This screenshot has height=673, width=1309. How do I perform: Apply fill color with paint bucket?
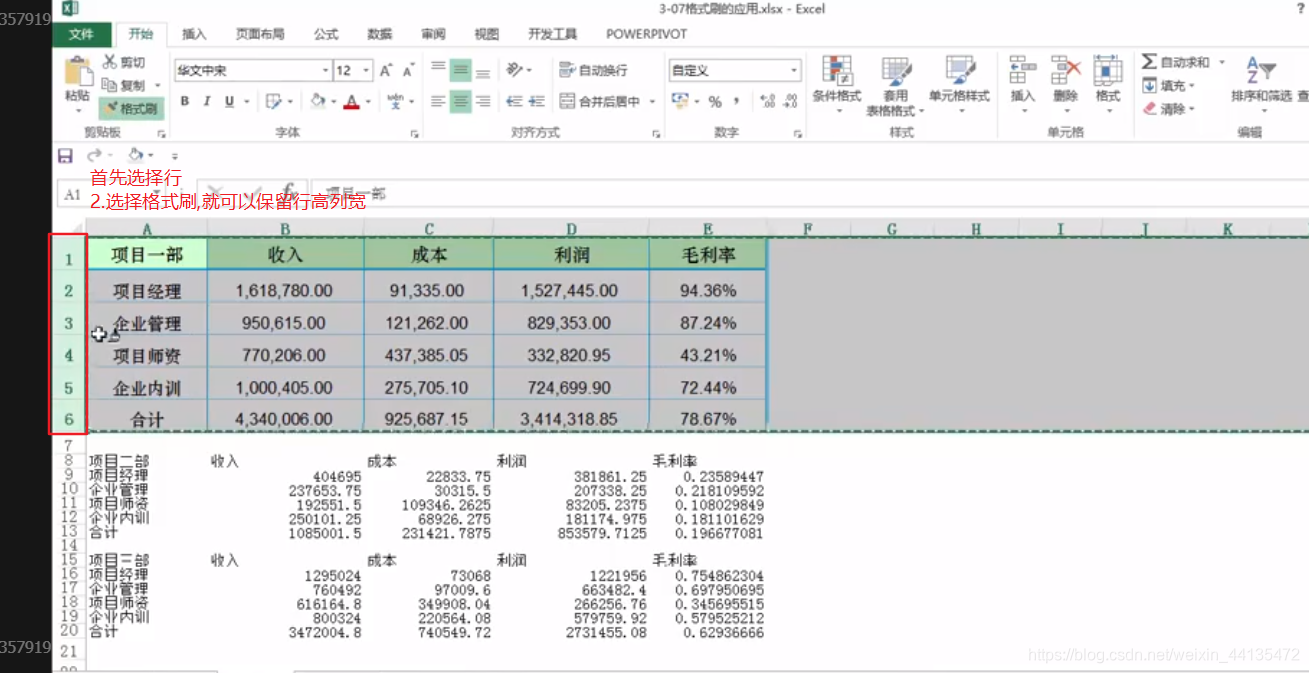(x=318, y=101)
